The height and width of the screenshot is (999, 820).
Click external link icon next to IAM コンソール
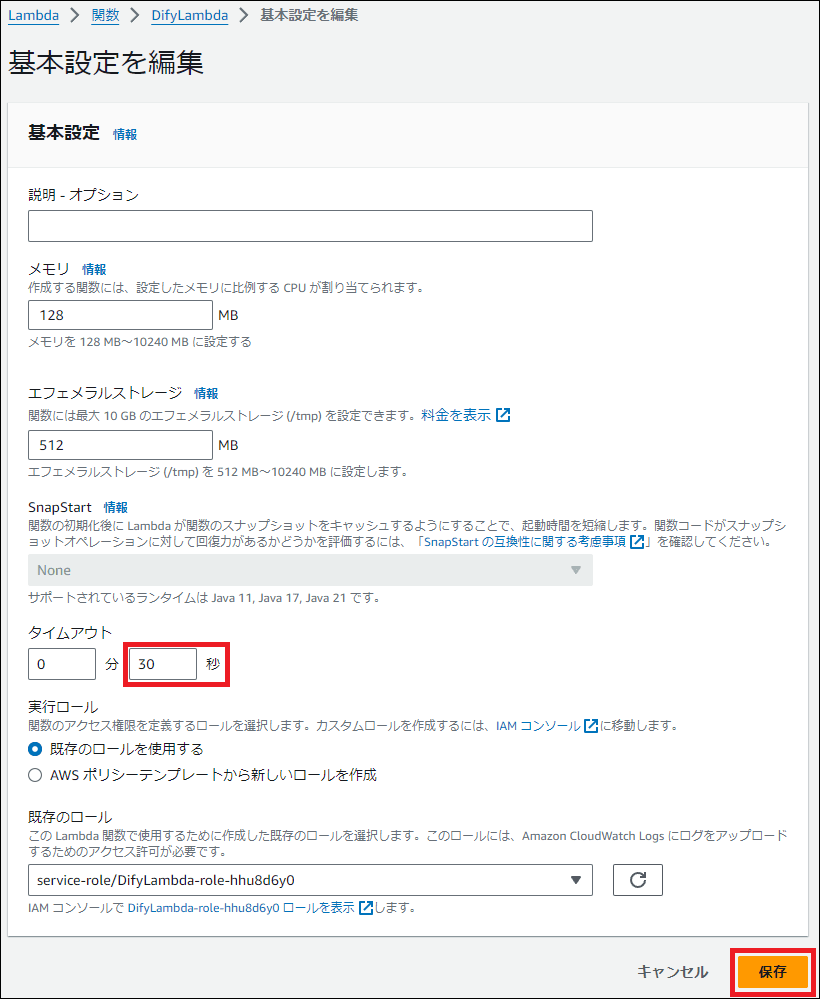coord(591,726)
